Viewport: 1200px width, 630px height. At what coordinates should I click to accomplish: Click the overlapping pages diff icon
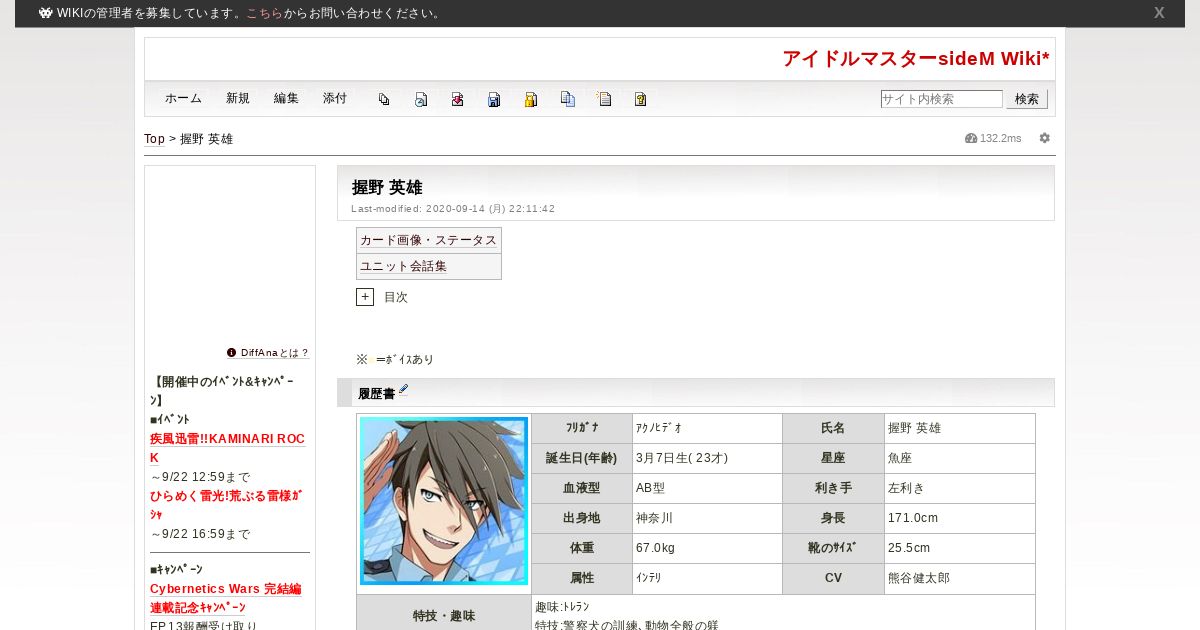click(x=384, y=99)
